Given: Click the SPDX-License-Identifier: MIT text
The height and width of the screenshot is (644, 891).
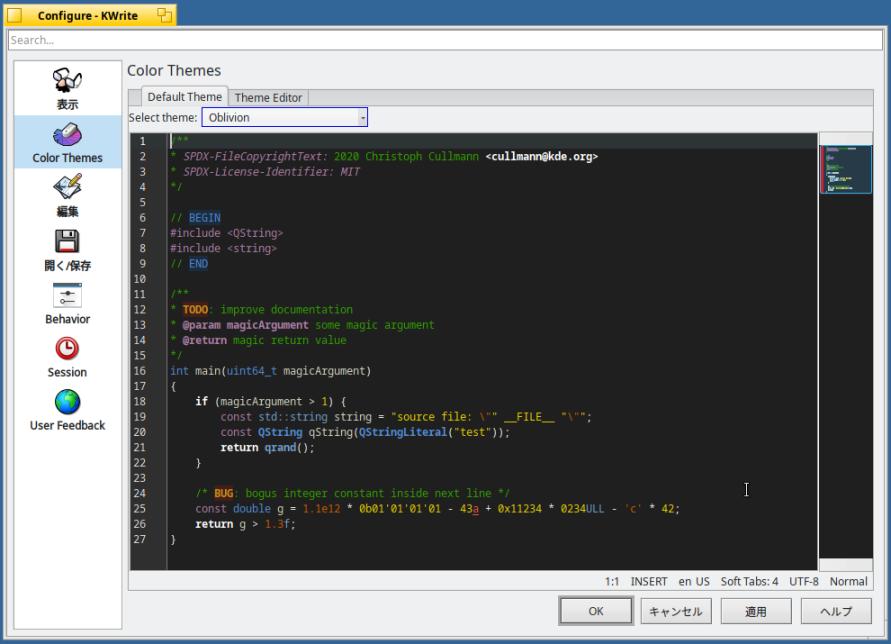Looking at the screenshot, I should click(x=271, y=172).
